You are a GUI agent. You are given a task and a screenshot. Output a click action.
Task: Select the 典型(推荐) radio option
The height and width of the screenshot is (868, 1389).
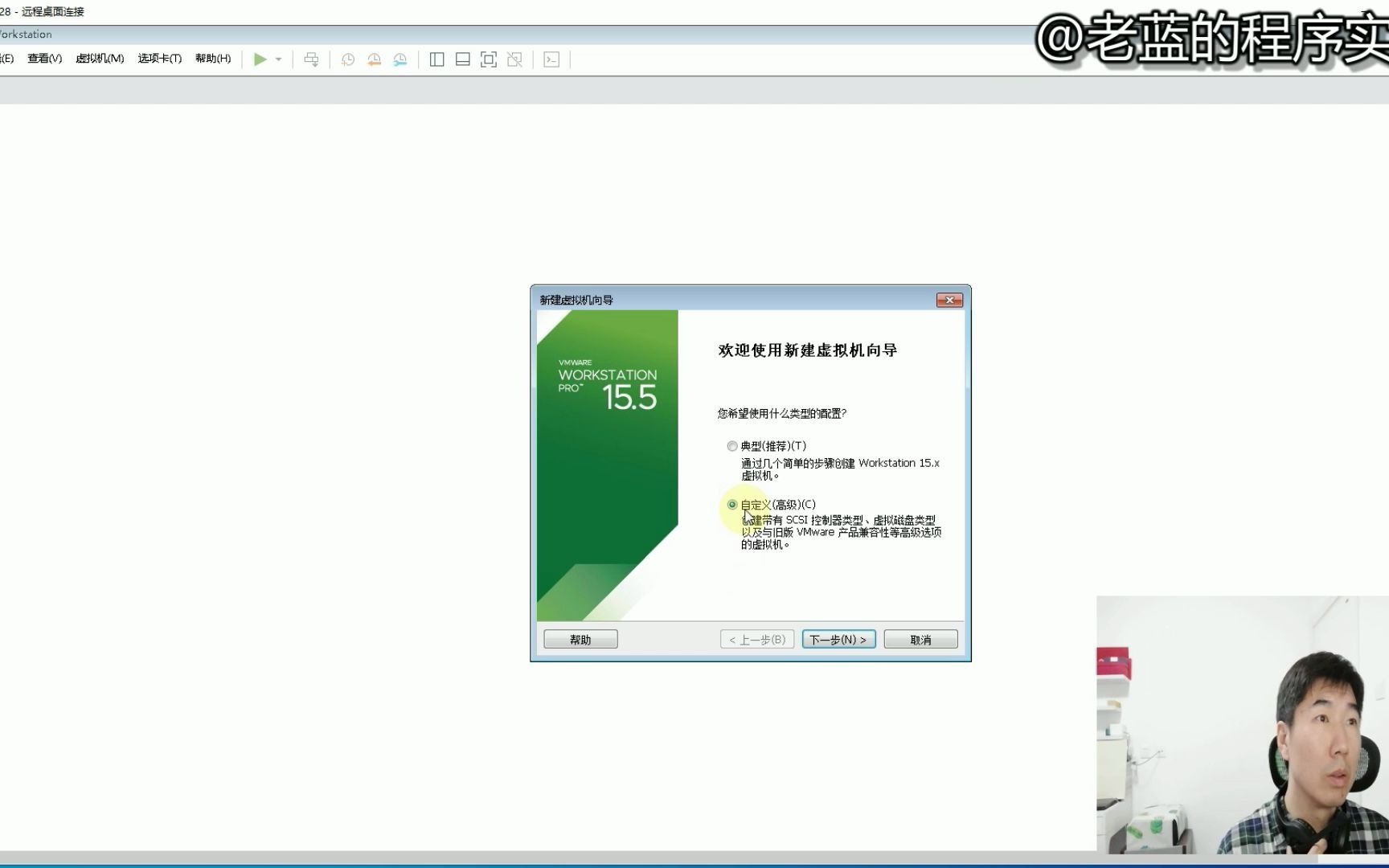click(x=732, y=446)
